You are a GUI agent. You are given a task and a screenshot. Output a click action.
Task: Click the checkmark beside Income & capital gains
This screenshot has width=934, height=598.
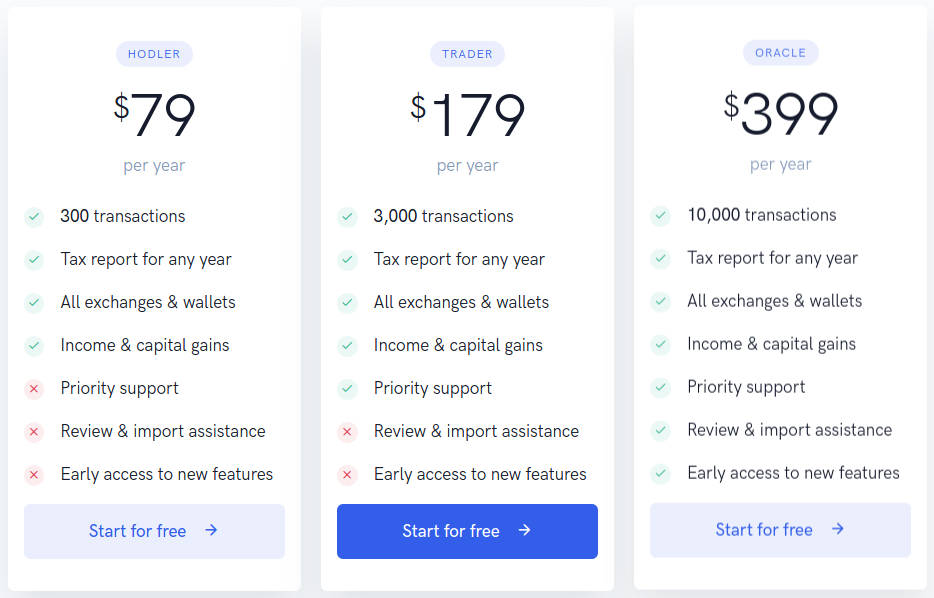33,345
